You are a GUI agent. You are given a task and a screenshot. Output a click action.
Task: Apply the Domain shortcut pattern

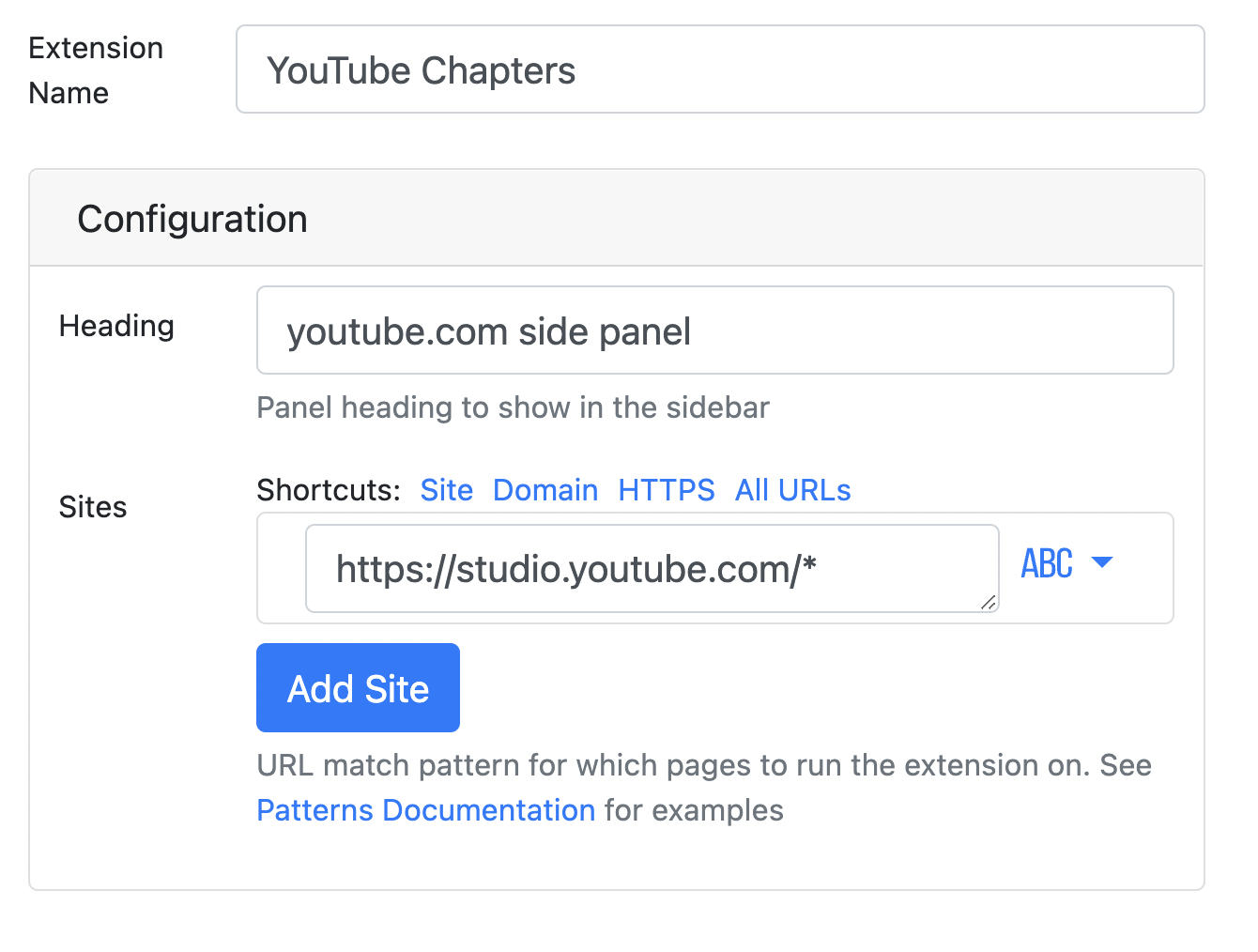tap(545, 490)
